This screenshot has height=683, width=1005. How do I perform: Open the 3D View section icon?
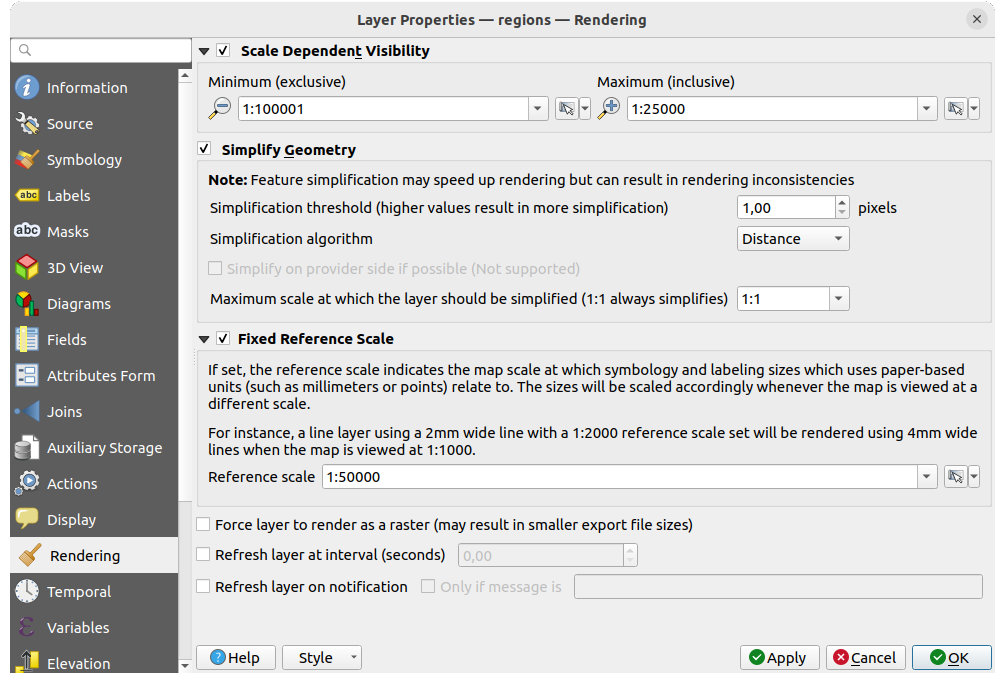[26, 267]
